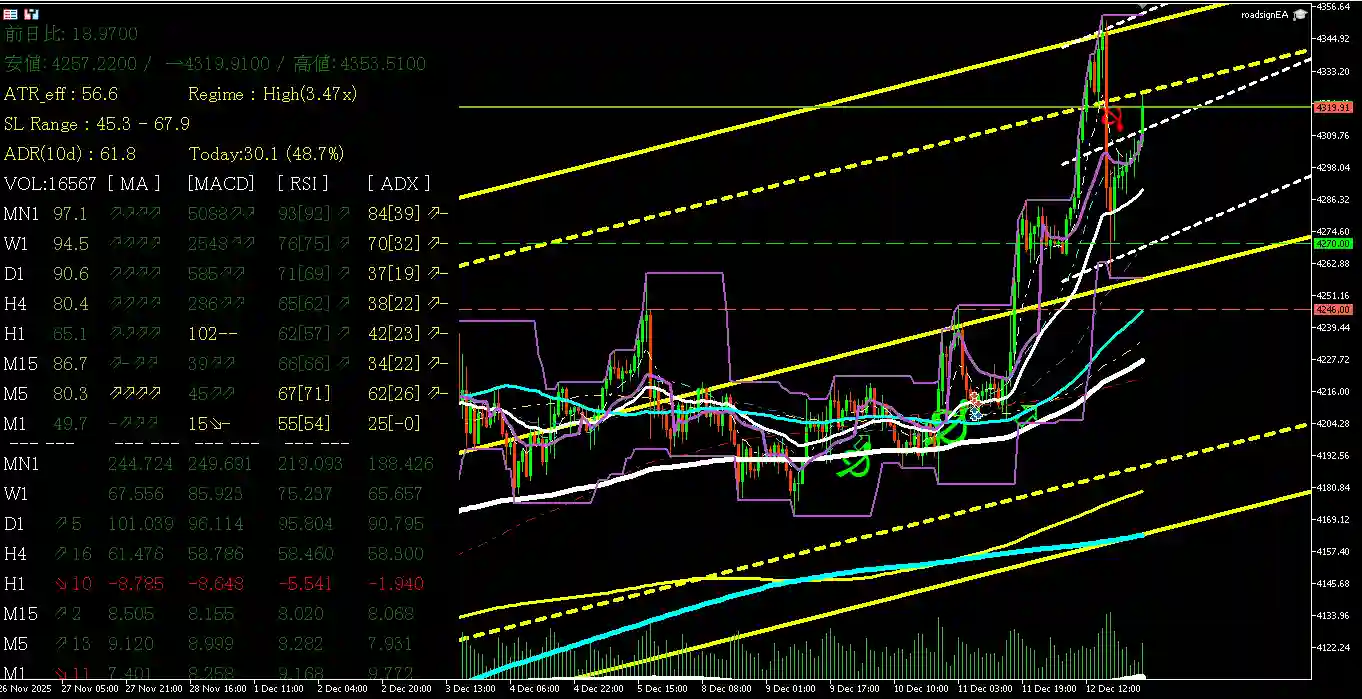Image resolution: width=1362 pixels, height=699 pixels.
Task: Open the depth of market icon
Action: 32,14
